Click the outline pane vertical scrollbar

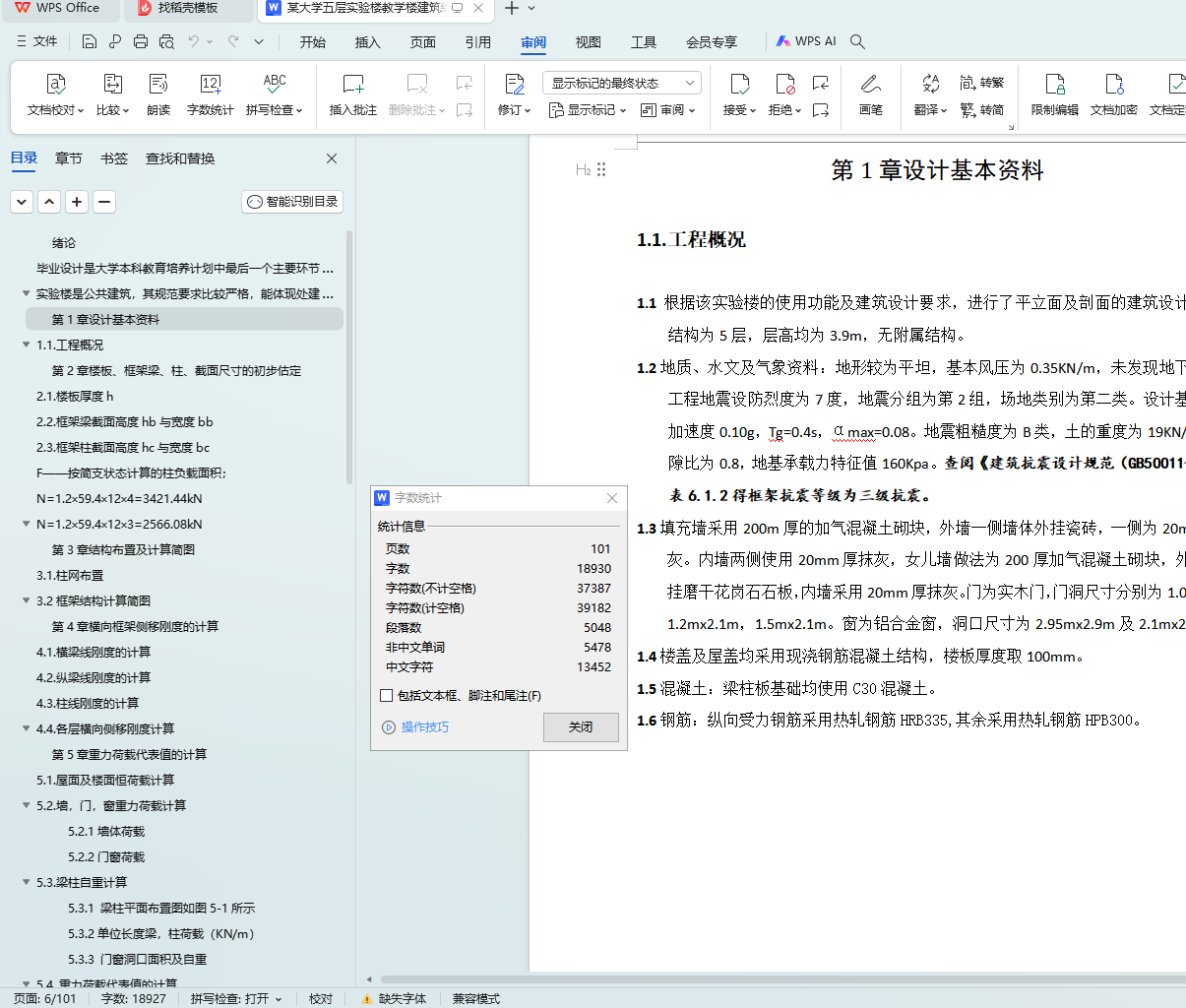[349, 356]
